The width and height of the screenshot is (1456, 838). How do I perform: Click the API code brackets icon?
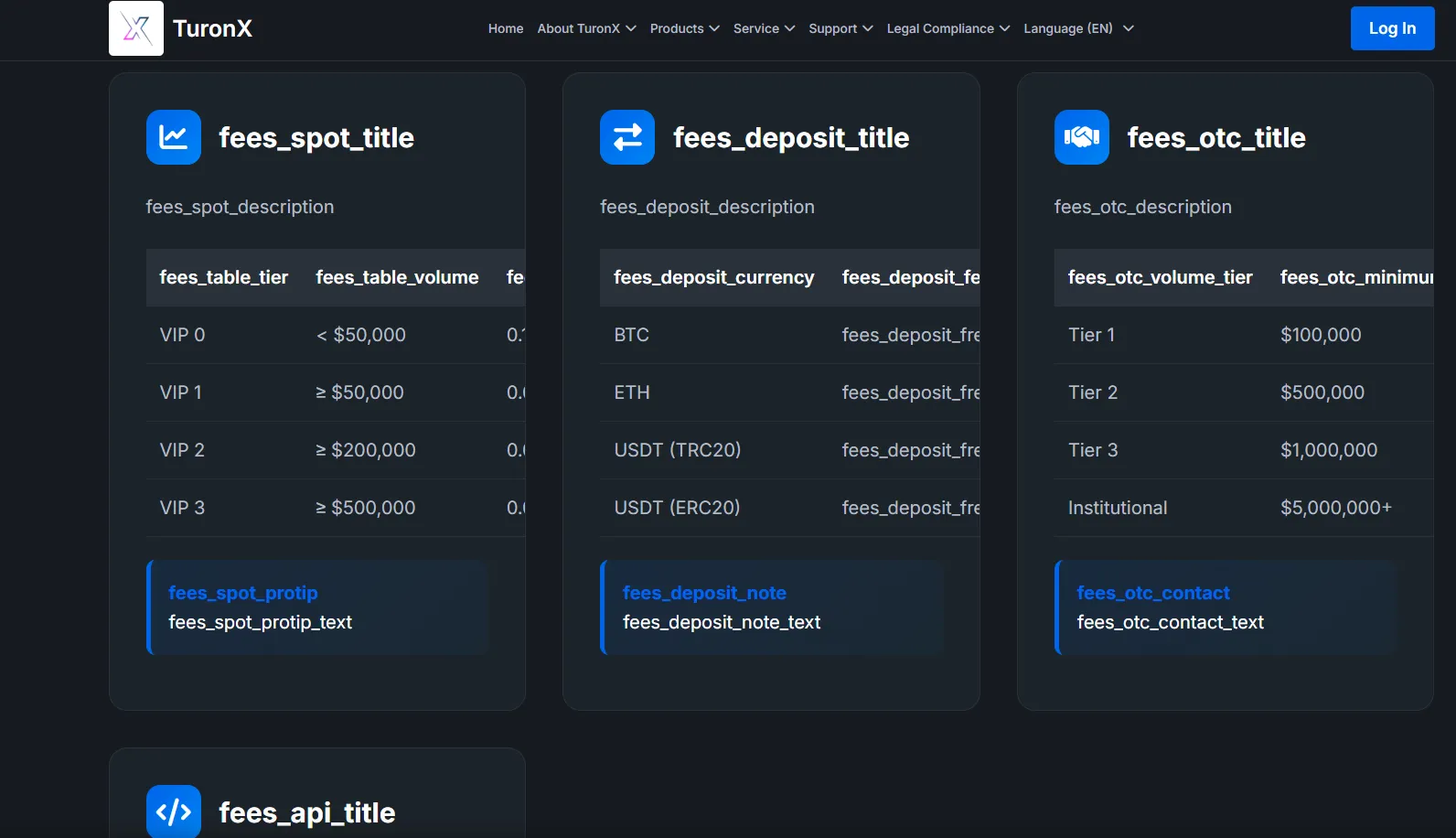[x=174, y=811]
